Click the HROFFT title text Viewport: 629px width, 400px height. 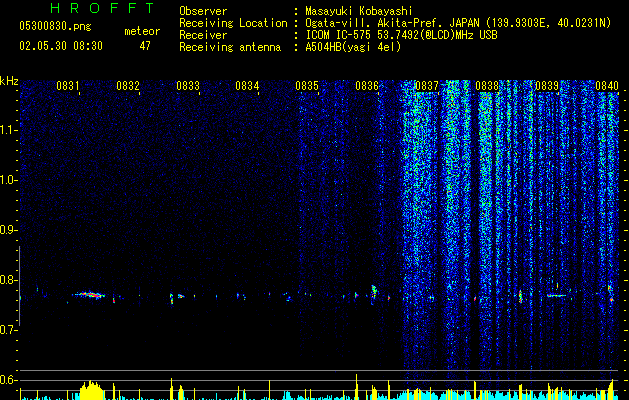(102, 8)
